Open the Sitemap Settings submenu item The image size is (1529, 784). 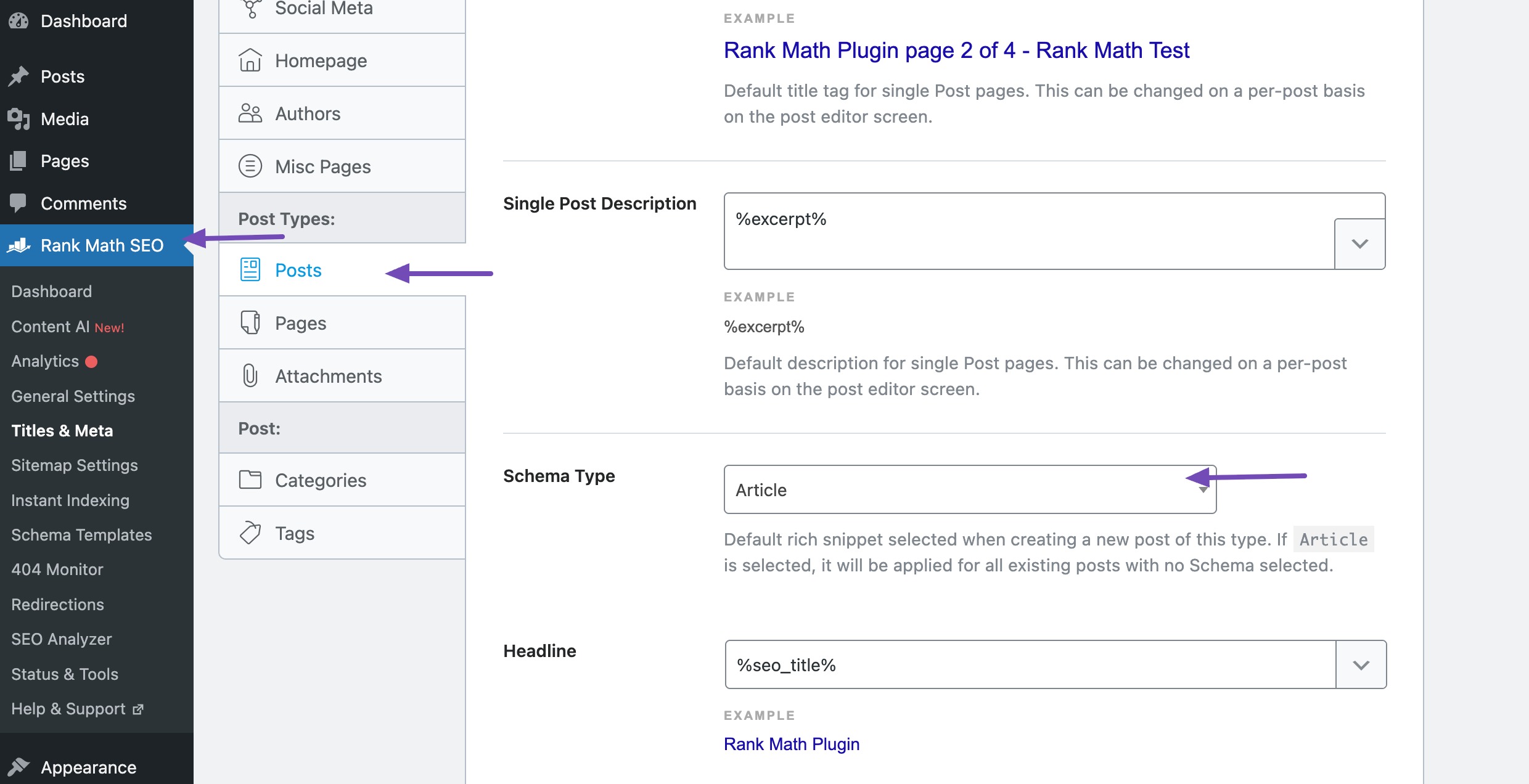pos(75,465)
